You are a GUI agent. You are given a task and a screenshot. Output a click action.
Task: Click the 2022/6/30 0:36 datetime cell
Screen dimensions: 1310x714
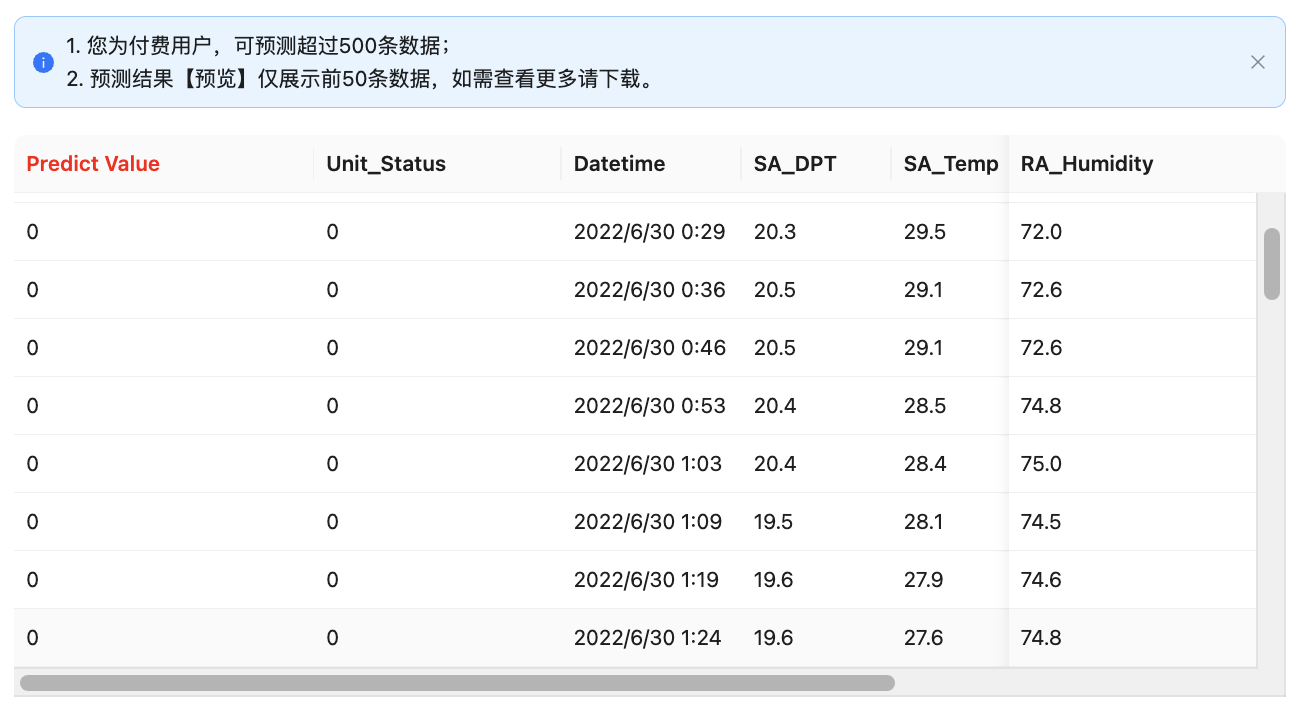pyautogui.click(x=649, y=290)
